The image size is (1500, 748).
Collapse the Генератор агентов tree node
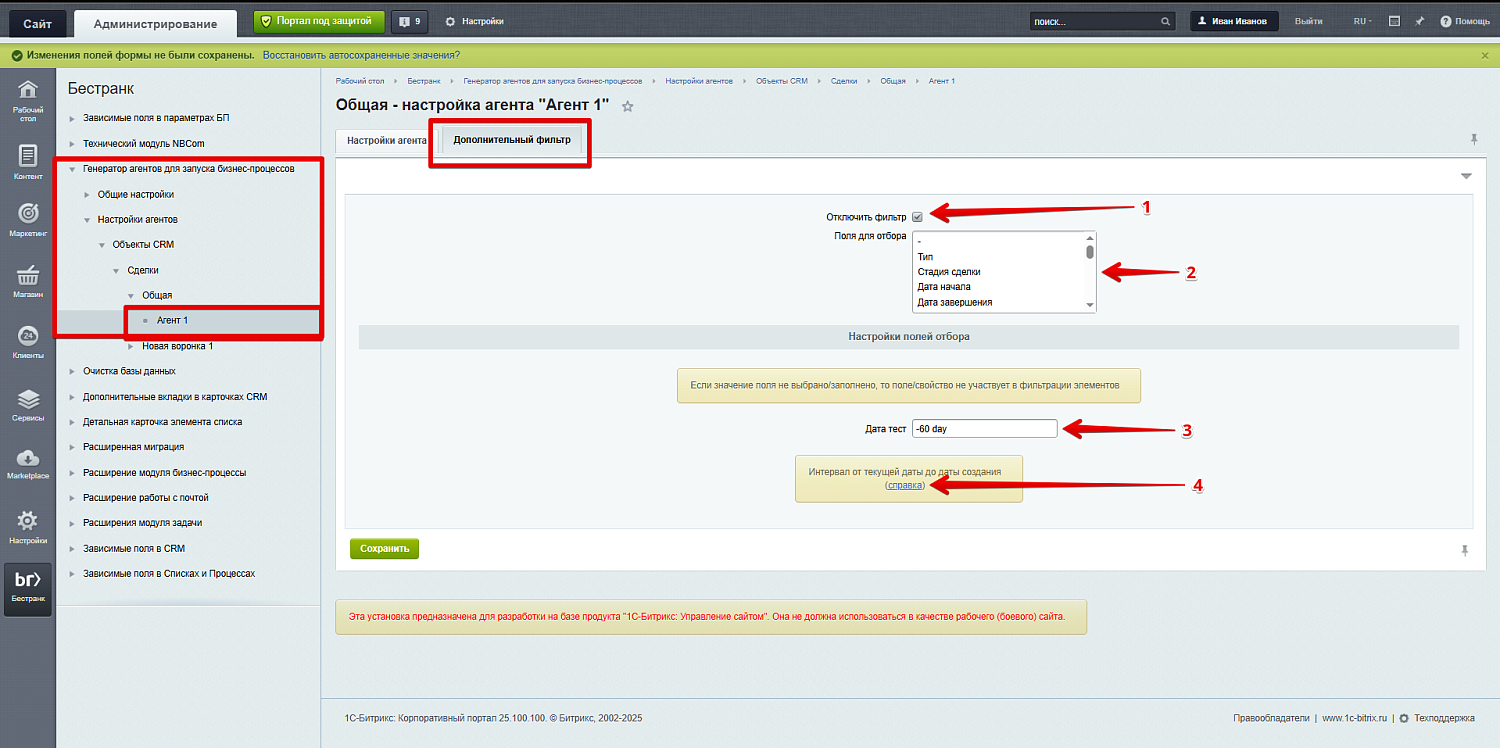coord(72,170)
